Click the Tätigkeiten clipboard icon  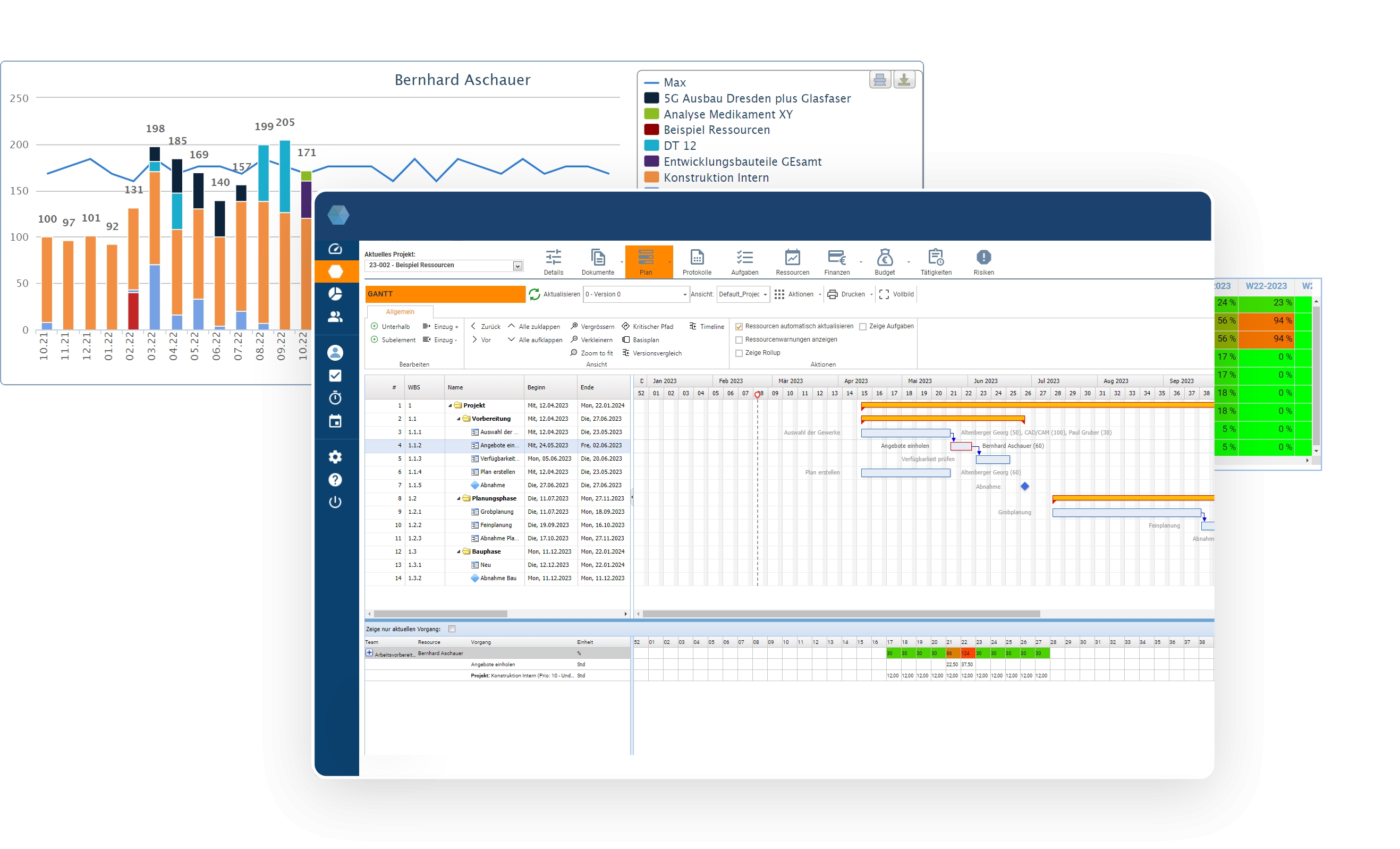point(935,258)
